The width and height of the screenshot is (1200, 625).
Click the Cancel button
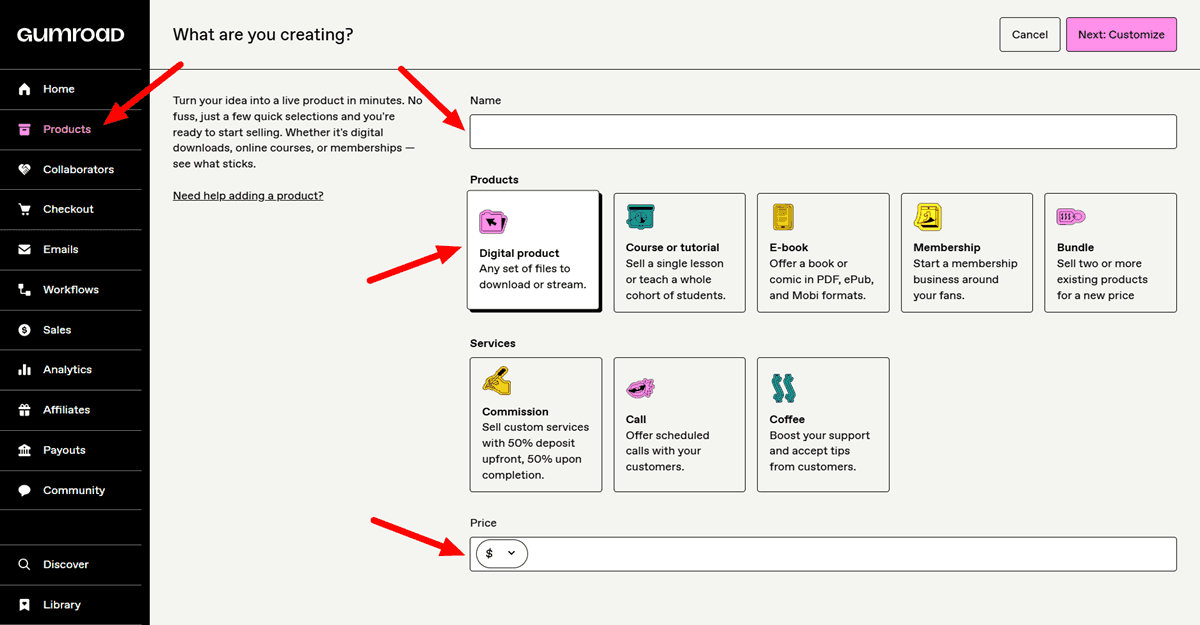point(1029,34)
